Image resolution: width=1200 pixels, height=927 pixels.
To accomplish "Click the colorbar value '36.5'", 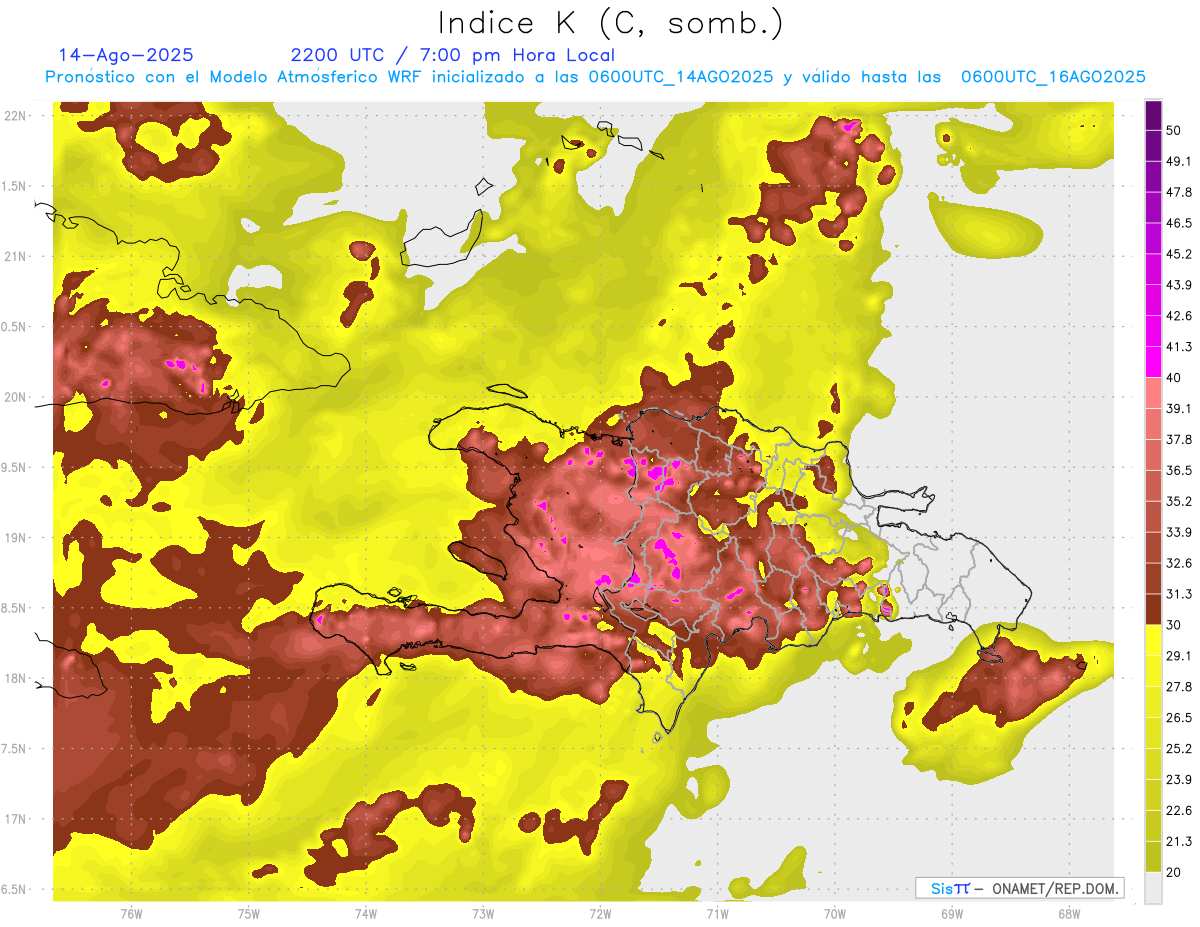I will (x=1179, y=470).
